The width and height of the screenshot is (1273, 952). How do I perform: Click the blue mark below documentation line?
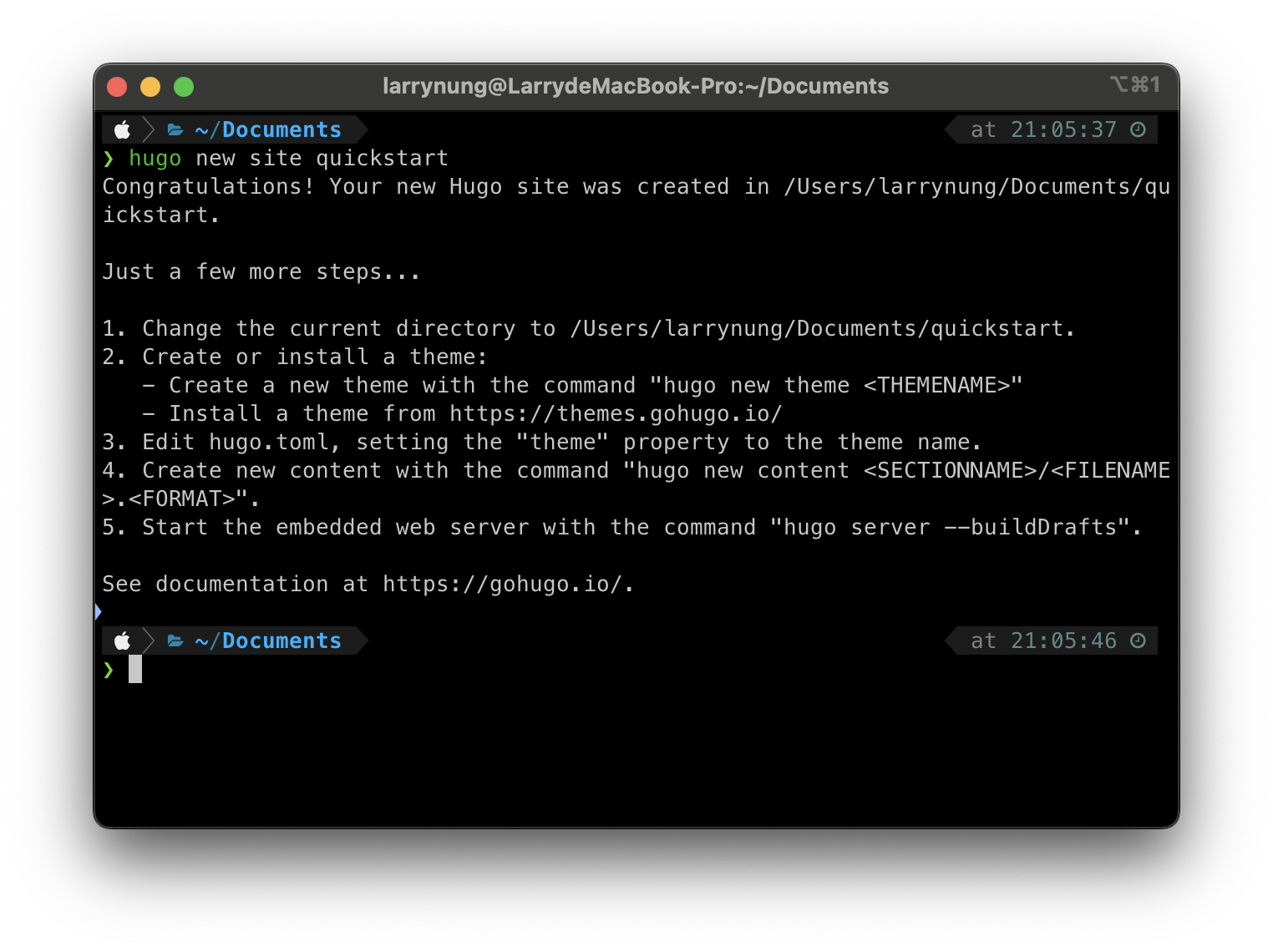point(98,612)
